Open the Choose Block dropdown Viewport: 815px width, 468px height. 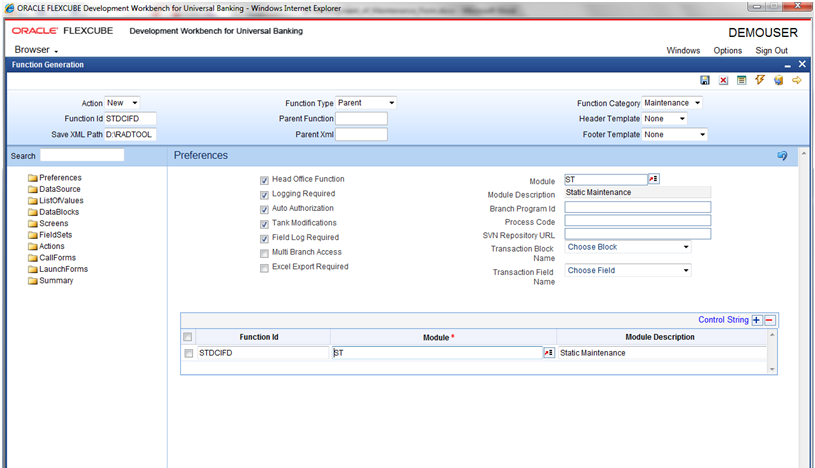(x=628, y=247)
